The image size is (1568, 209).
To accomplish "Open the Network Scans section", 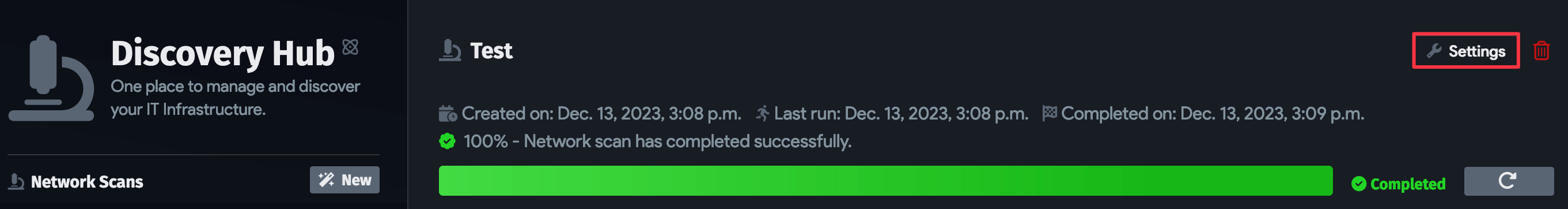I will (86, 182).
